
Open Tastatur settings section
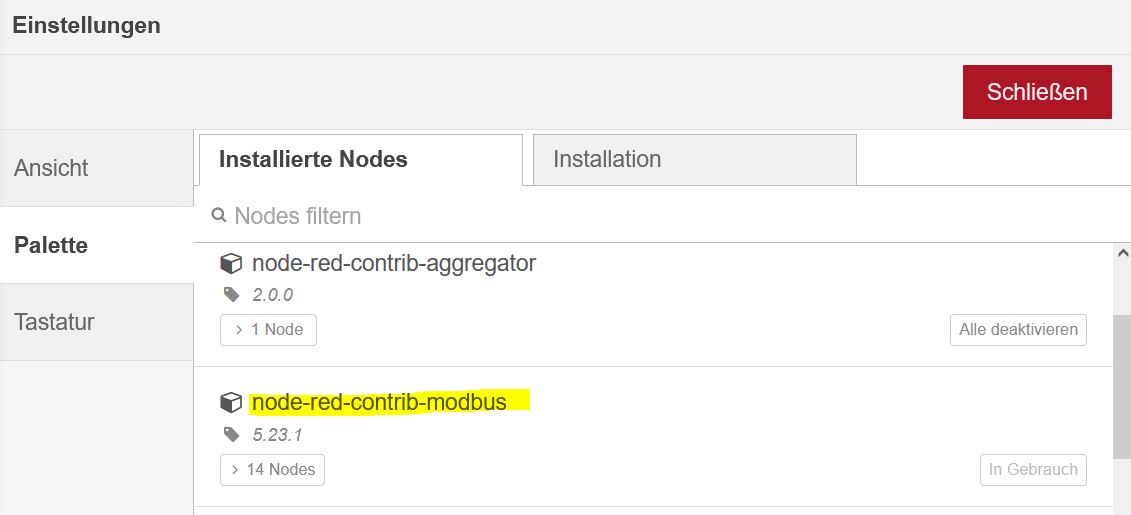(x=97, y=322)
